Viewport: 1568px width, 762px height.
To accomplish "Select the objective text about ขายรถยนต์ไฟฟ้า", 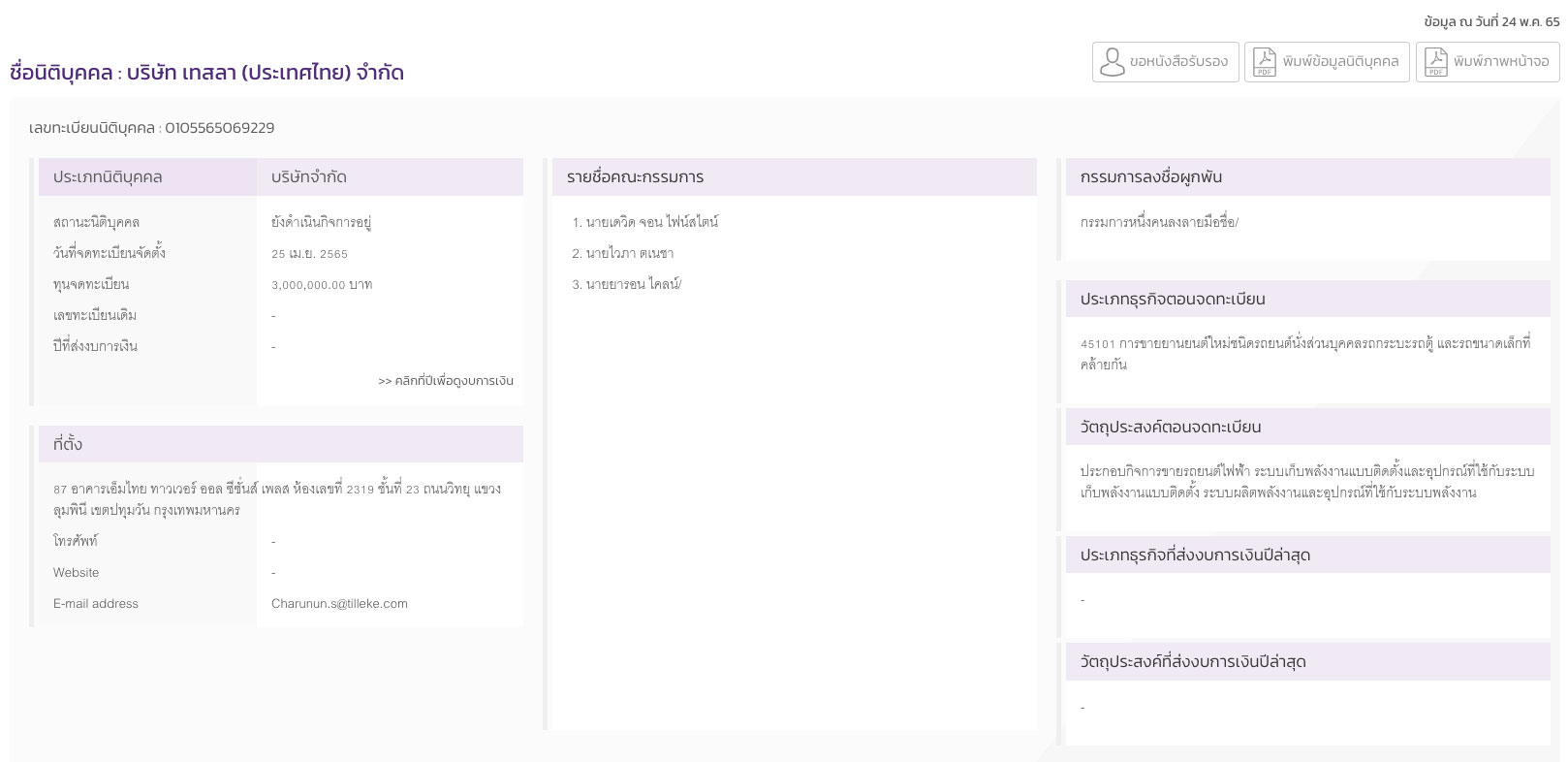I will [x=1307, y=482].
